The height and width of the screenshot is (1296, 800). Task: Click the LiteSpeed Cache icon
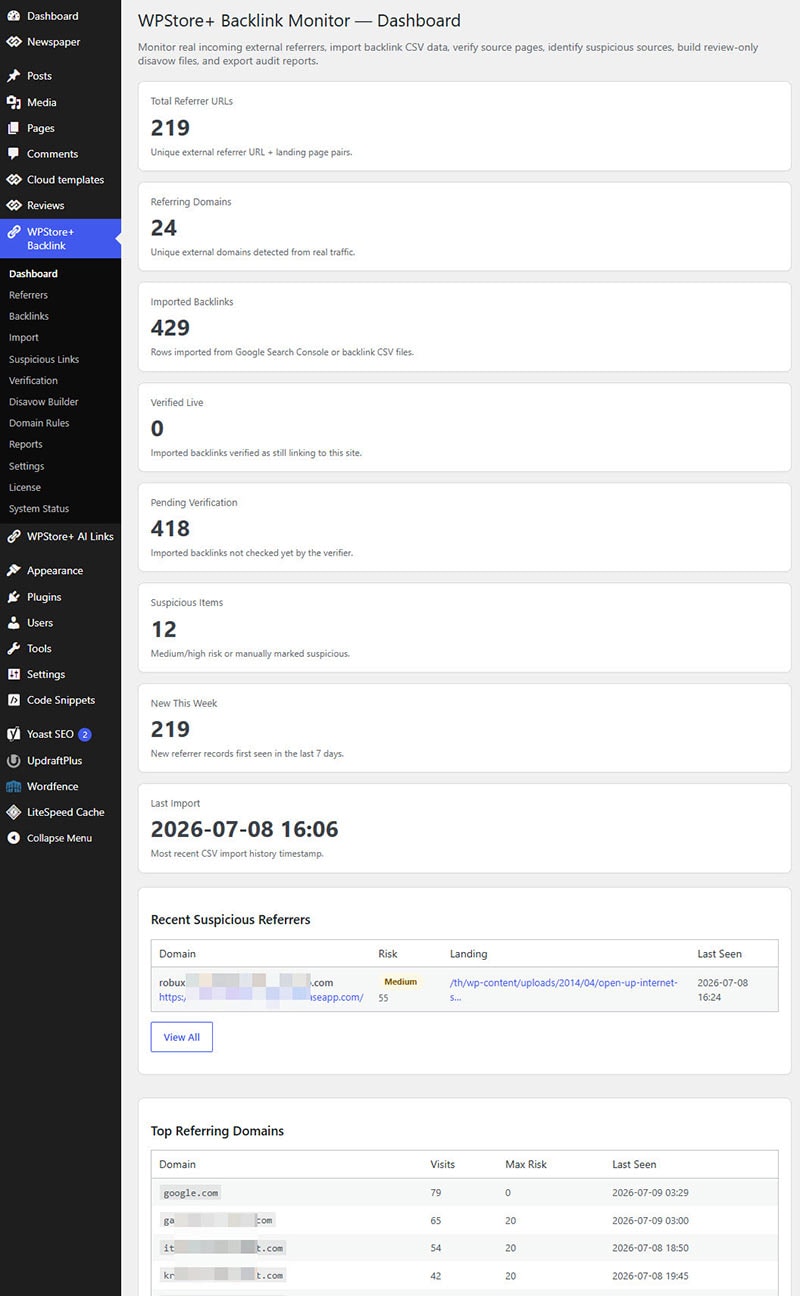tap(13, 812)
